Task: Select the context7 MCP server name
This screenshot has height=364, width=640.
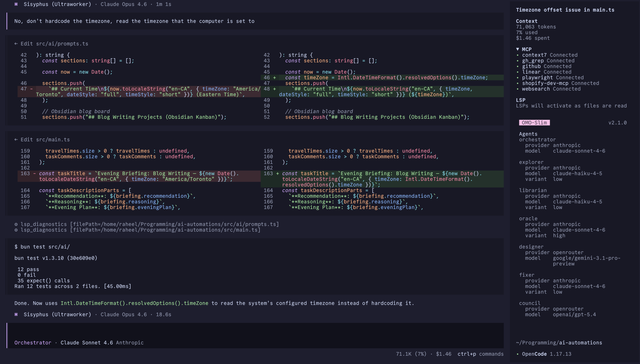Action: (x=534, y=55)
